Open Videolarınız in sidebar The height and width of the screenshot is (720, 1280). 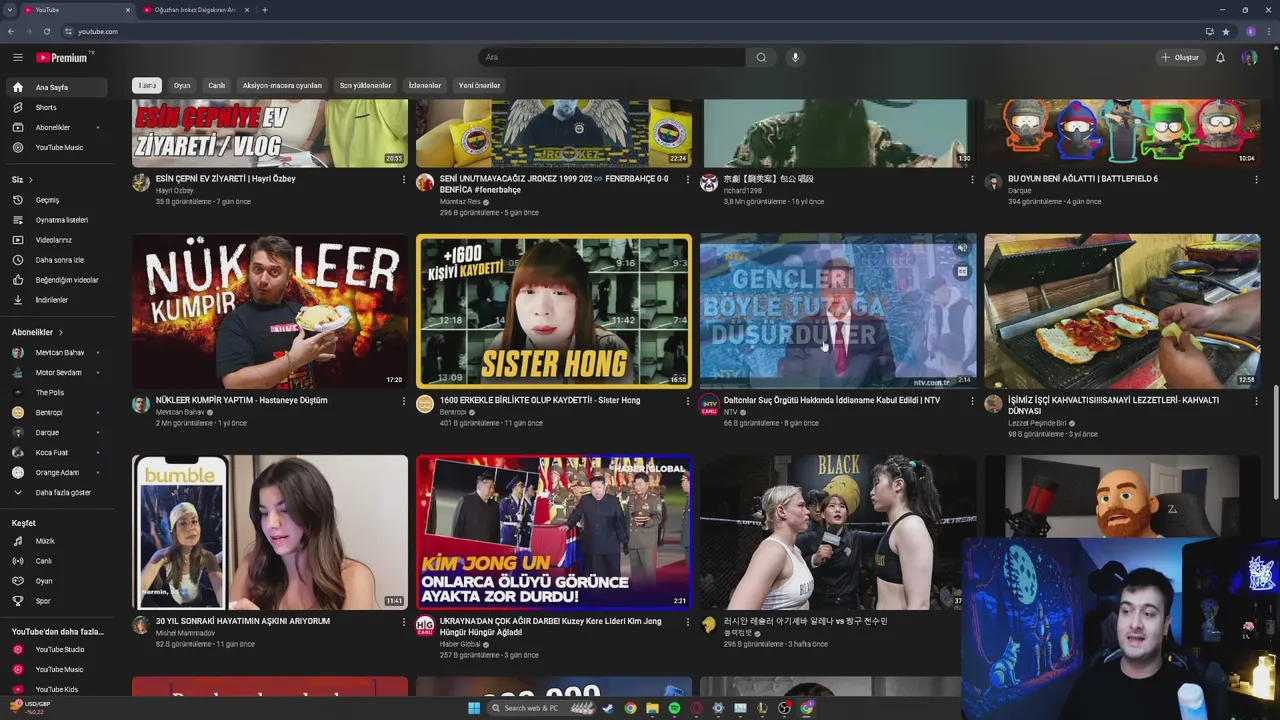pos(57,240)
